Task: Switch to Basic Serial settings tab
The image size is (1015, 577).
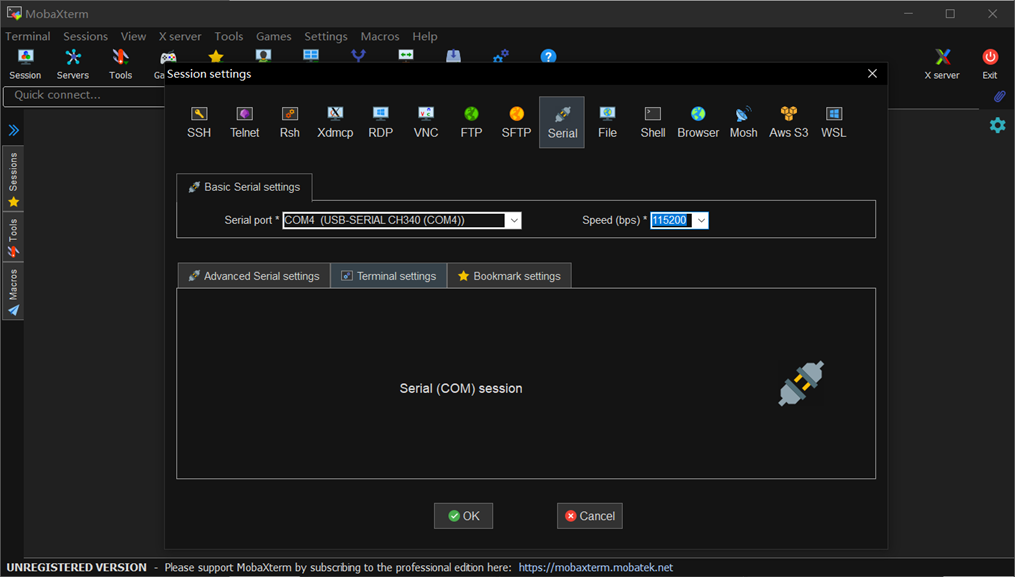Action: coord(244,187)
